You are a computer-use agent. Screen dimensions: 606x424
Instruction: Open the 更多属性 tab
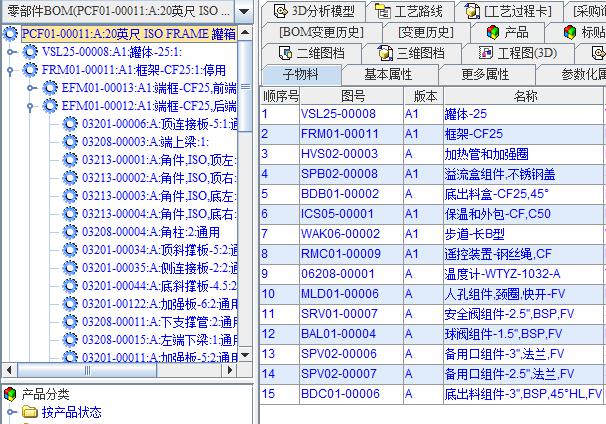coord(485,74)
